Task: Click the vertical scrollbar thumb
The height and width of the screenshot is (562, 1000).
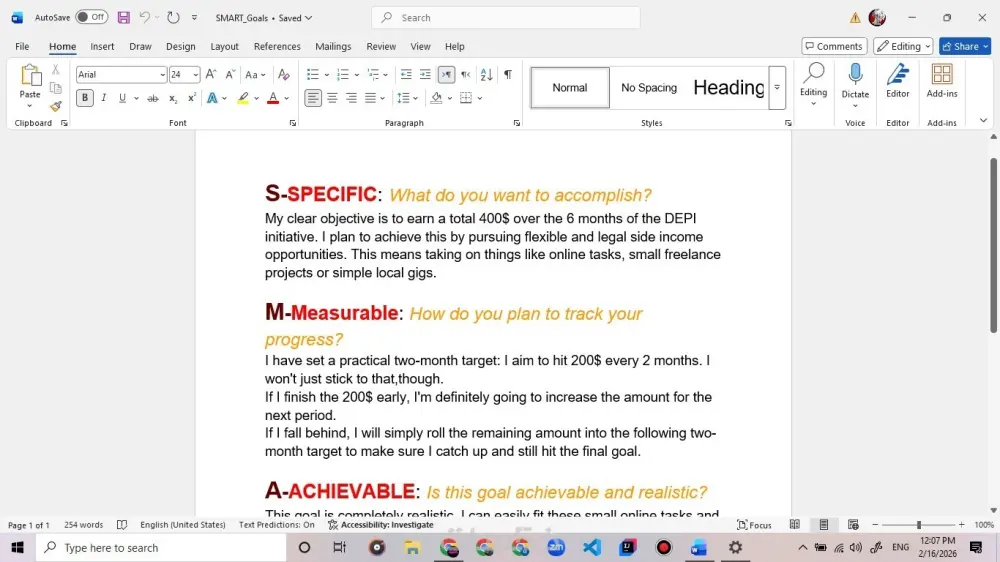Action: [993, 245]
